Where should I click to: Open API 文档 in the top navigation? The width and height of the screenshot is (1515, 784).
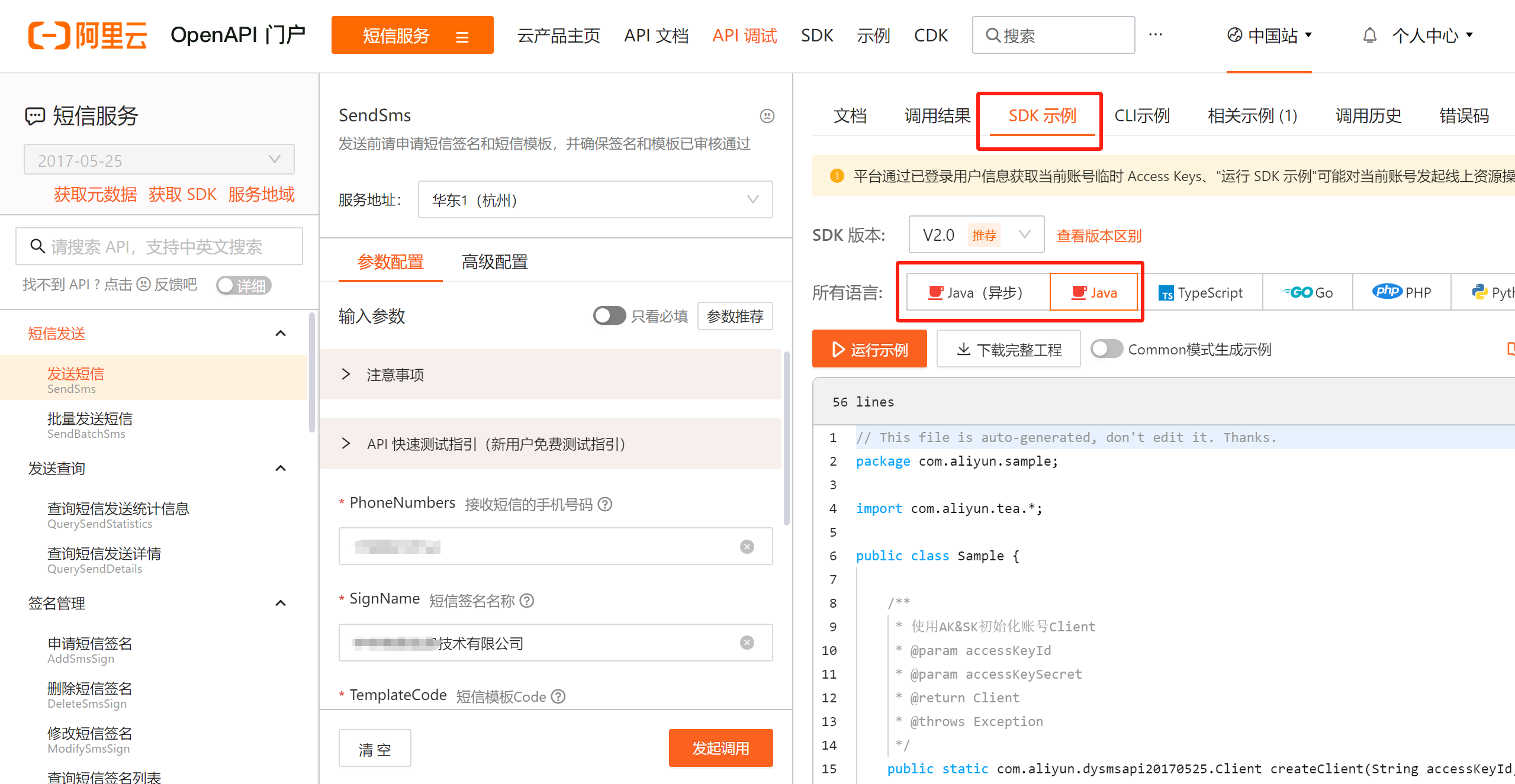click(x=656, y=36)
